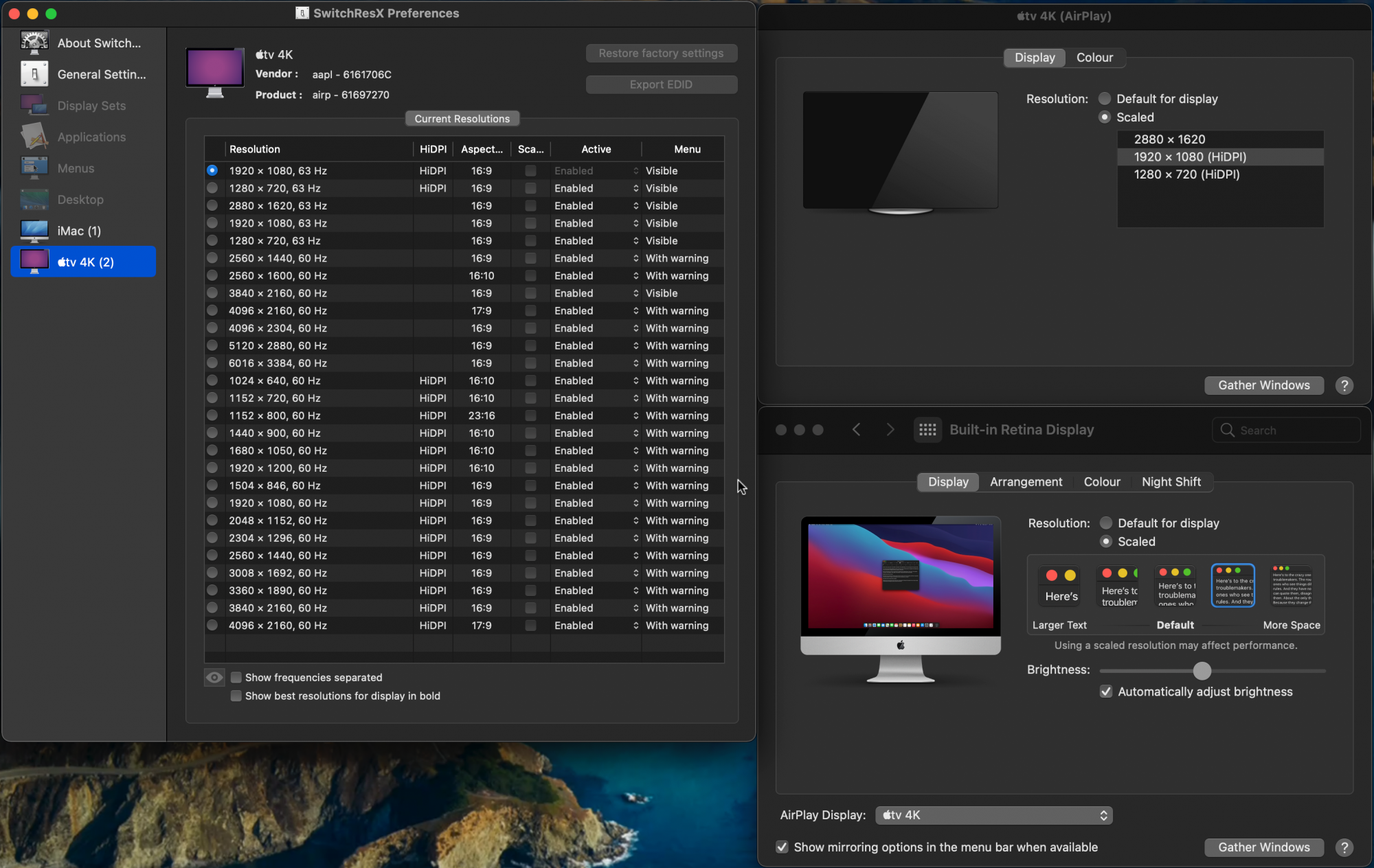
Task: Open About SwitchResX sidebar icon
Action: pos(34,43)
